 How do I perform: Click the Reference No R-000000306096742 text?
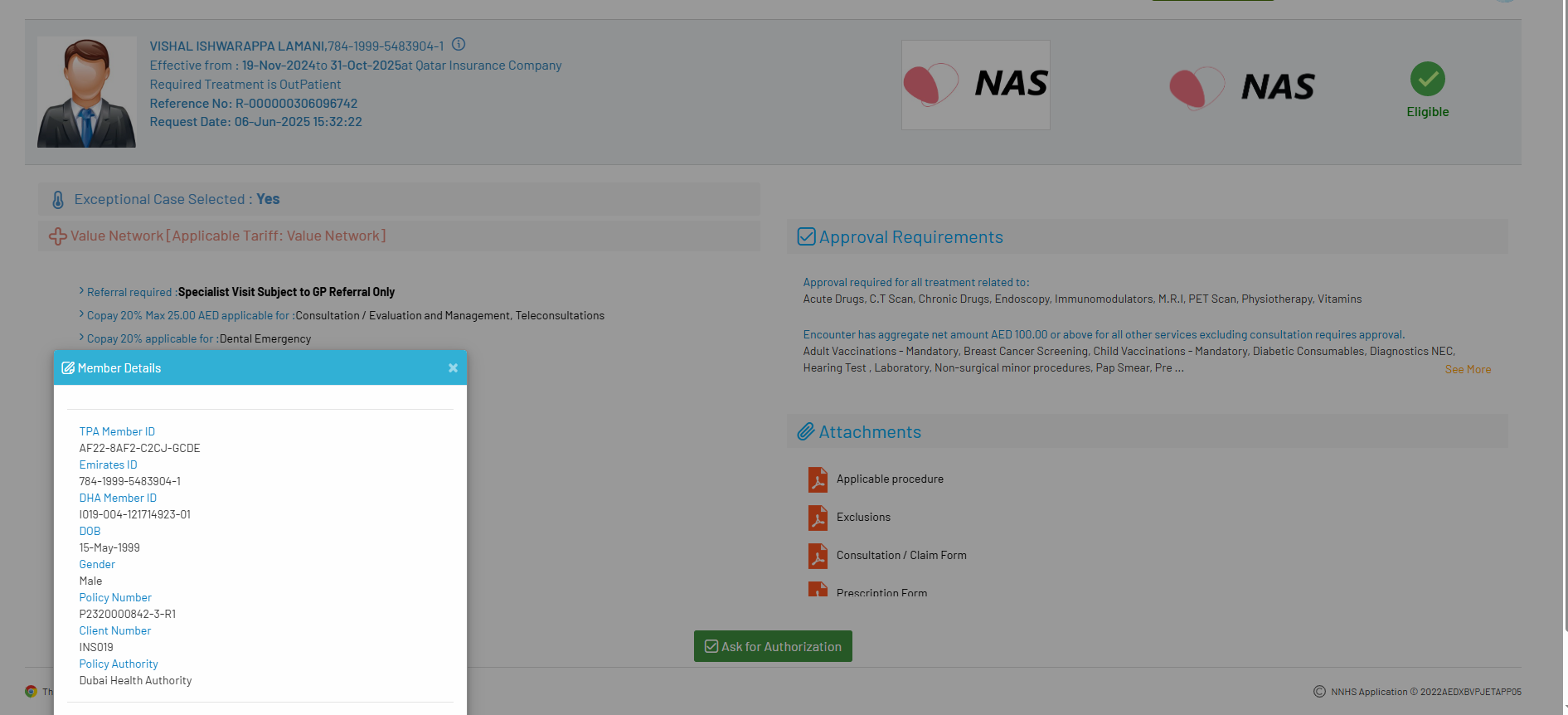[254, 104]
